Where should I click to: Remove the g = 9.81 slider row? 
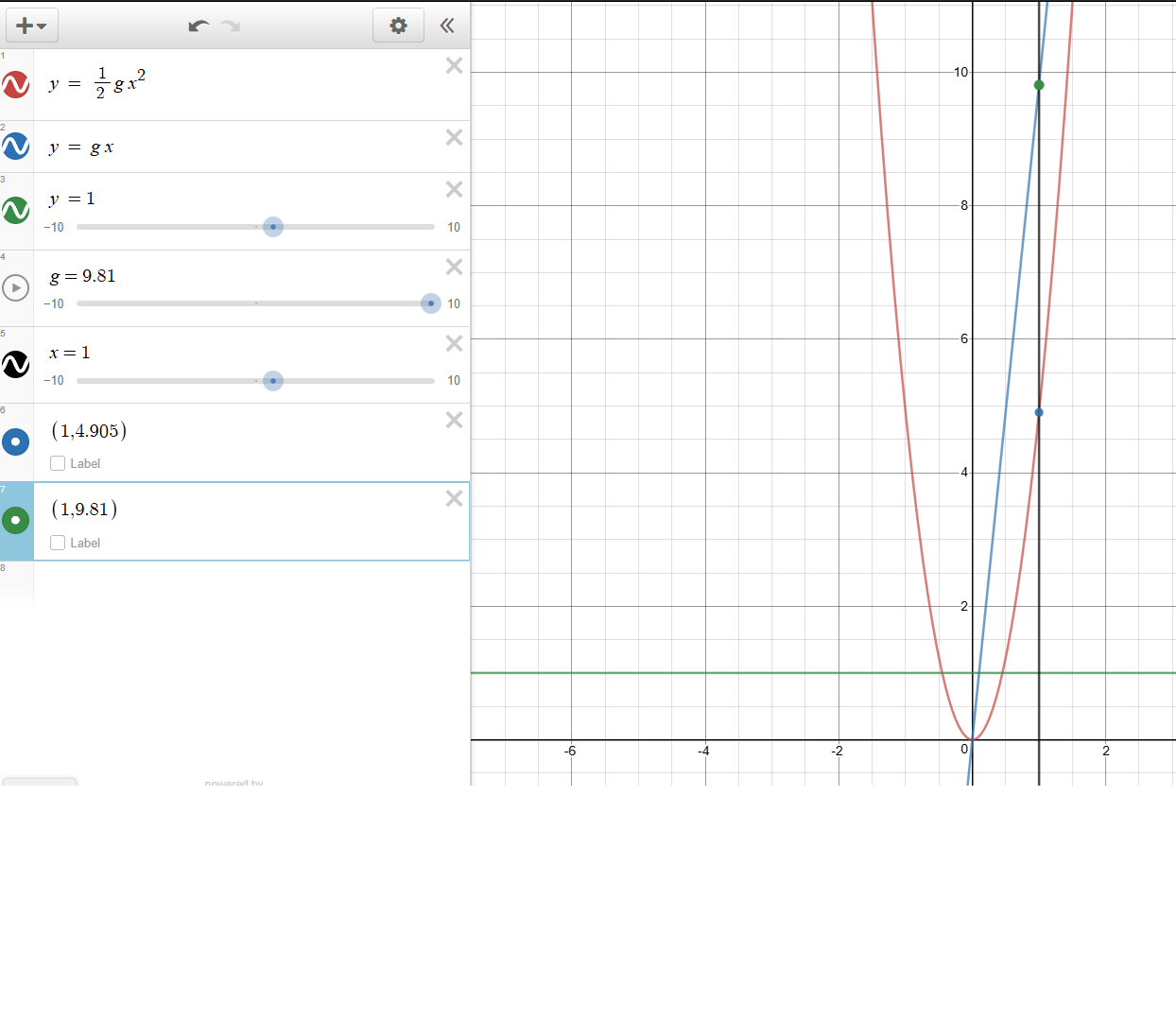454,267
